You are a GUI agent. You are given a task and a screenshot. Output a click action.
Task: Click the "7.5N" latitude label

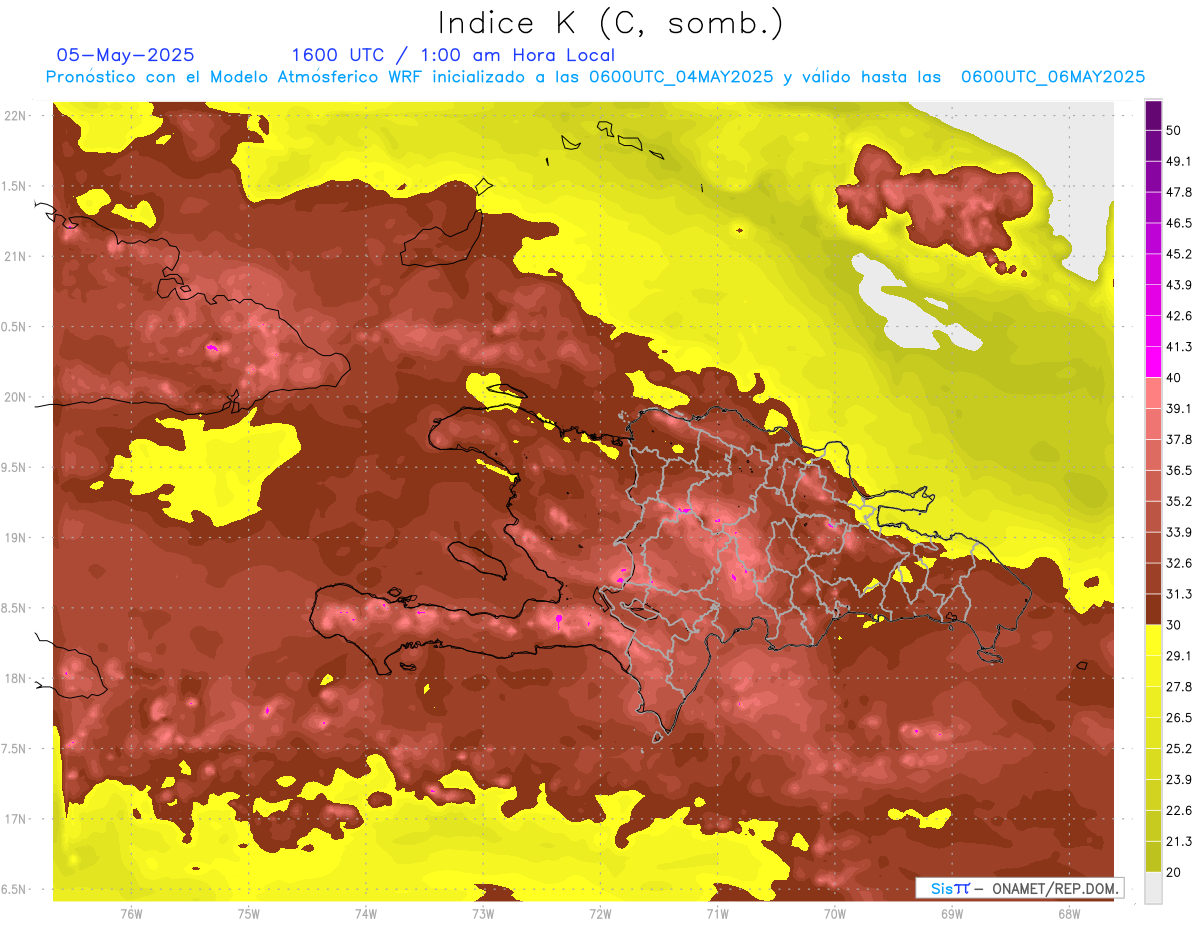(x=14, y=748)
